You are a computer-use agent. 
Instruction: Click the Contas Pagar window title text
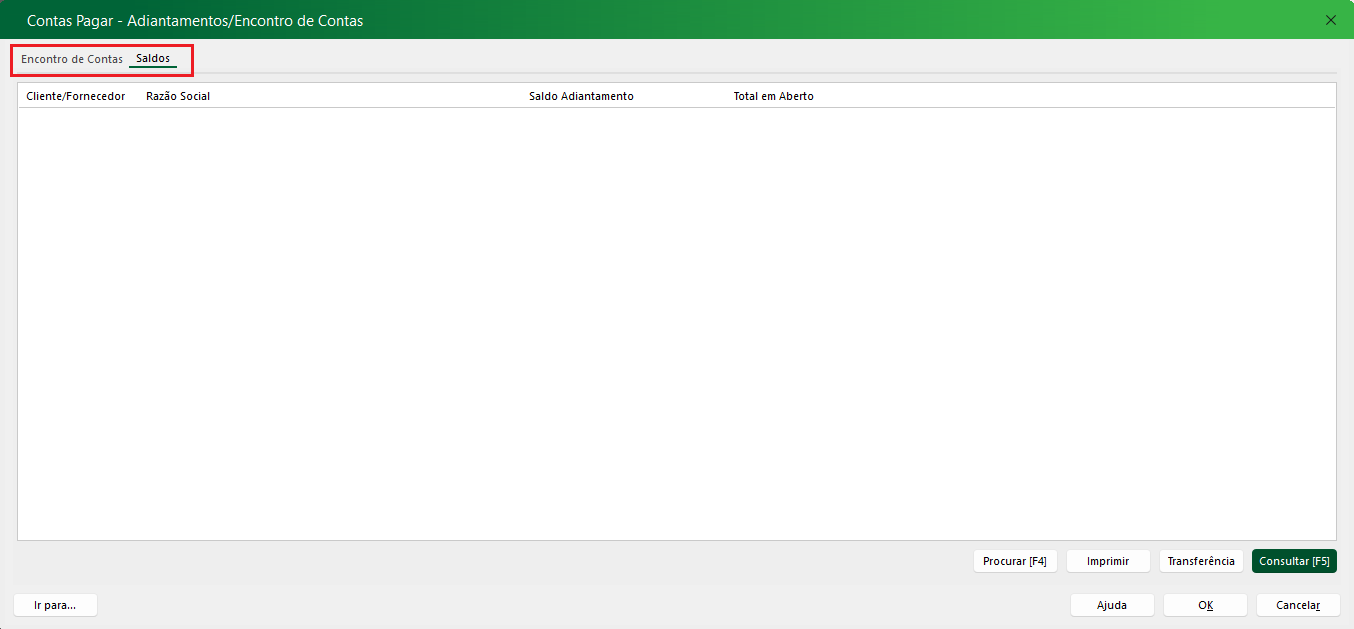pos(195,20)
